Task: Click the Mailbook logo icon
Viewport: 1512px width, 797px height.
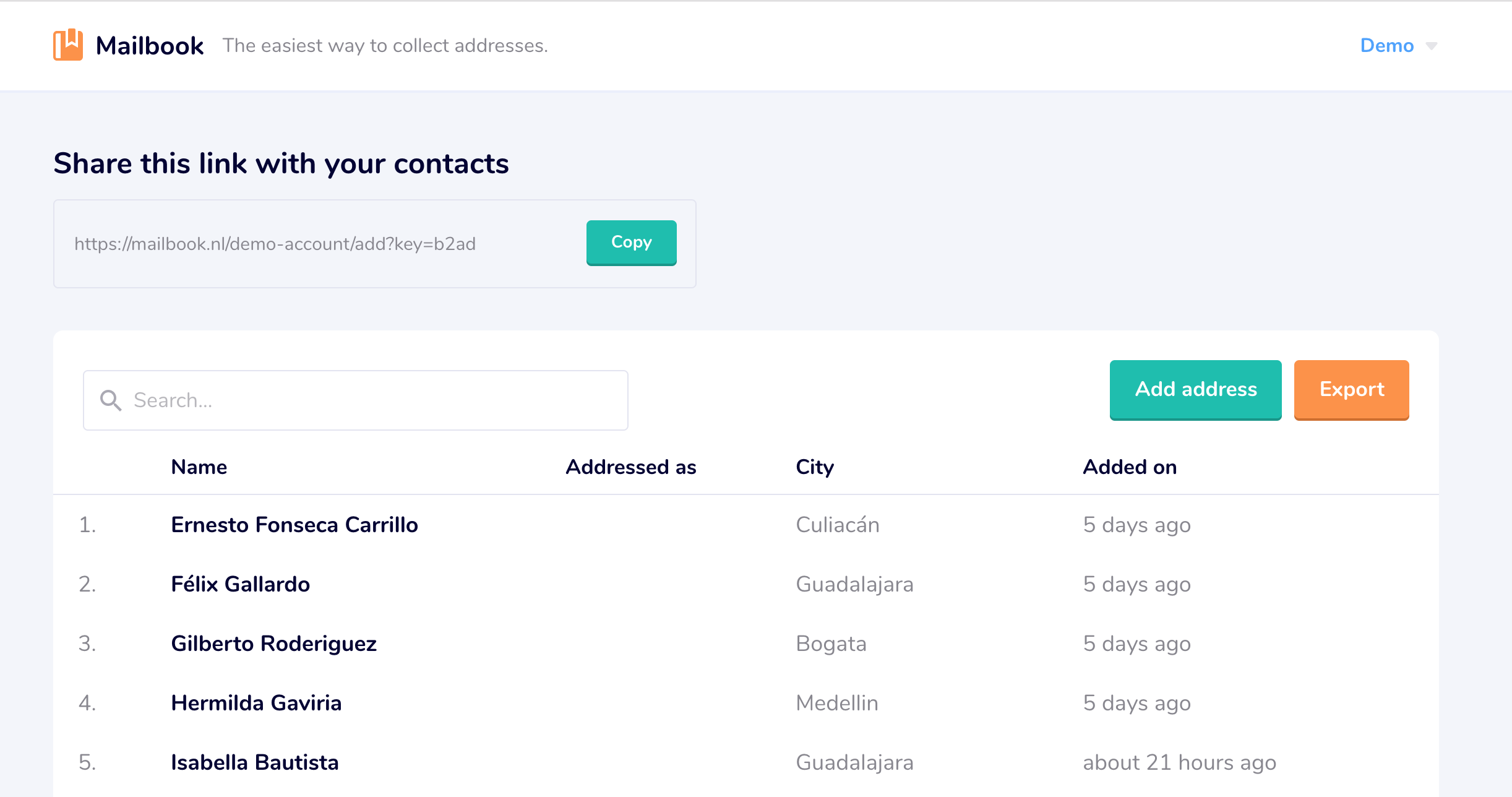Action: click(x=68, y=45)
